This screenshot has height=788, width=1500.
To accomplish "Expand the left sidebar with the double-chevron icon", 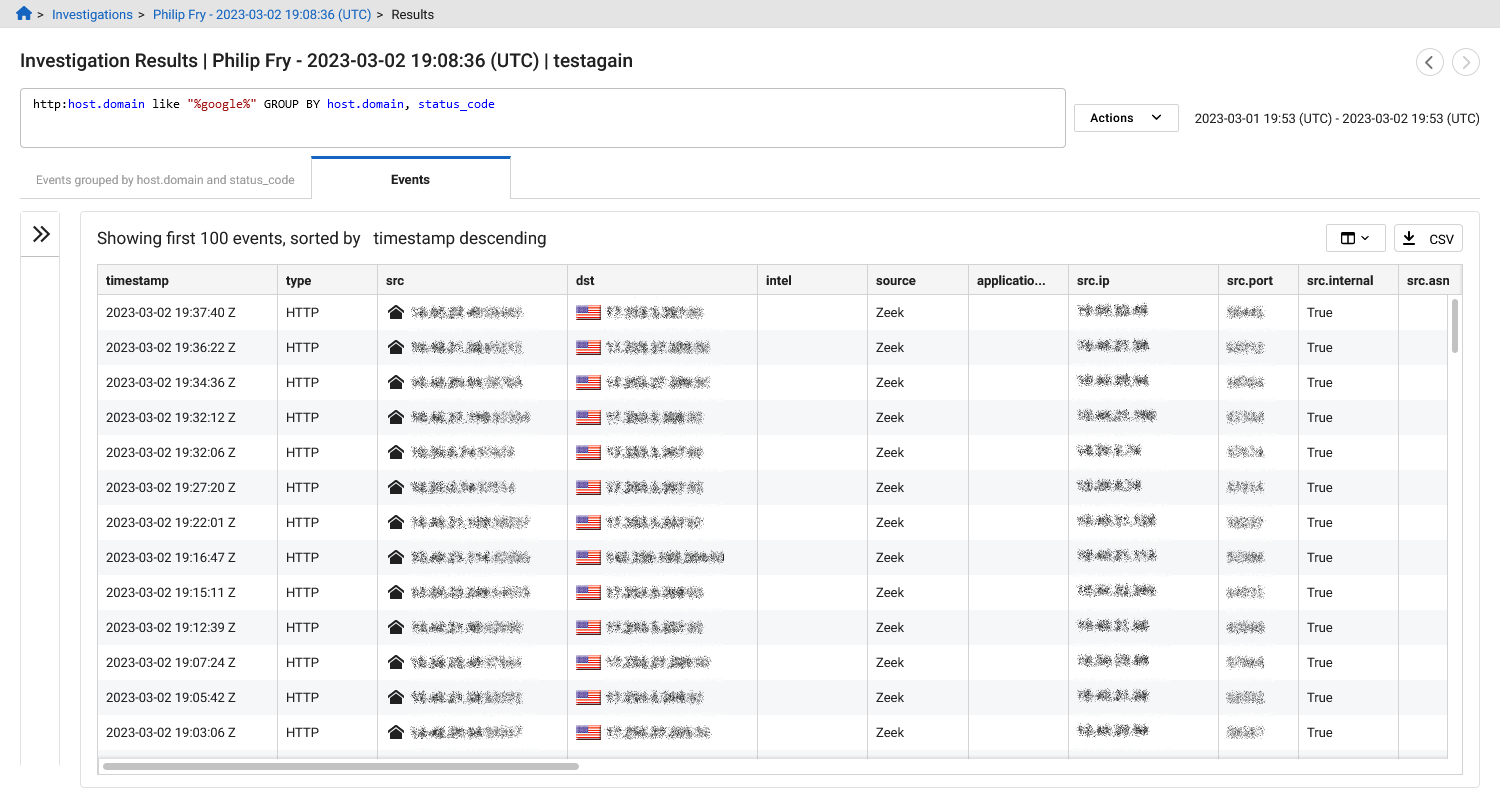I will [x=40, y=233].
